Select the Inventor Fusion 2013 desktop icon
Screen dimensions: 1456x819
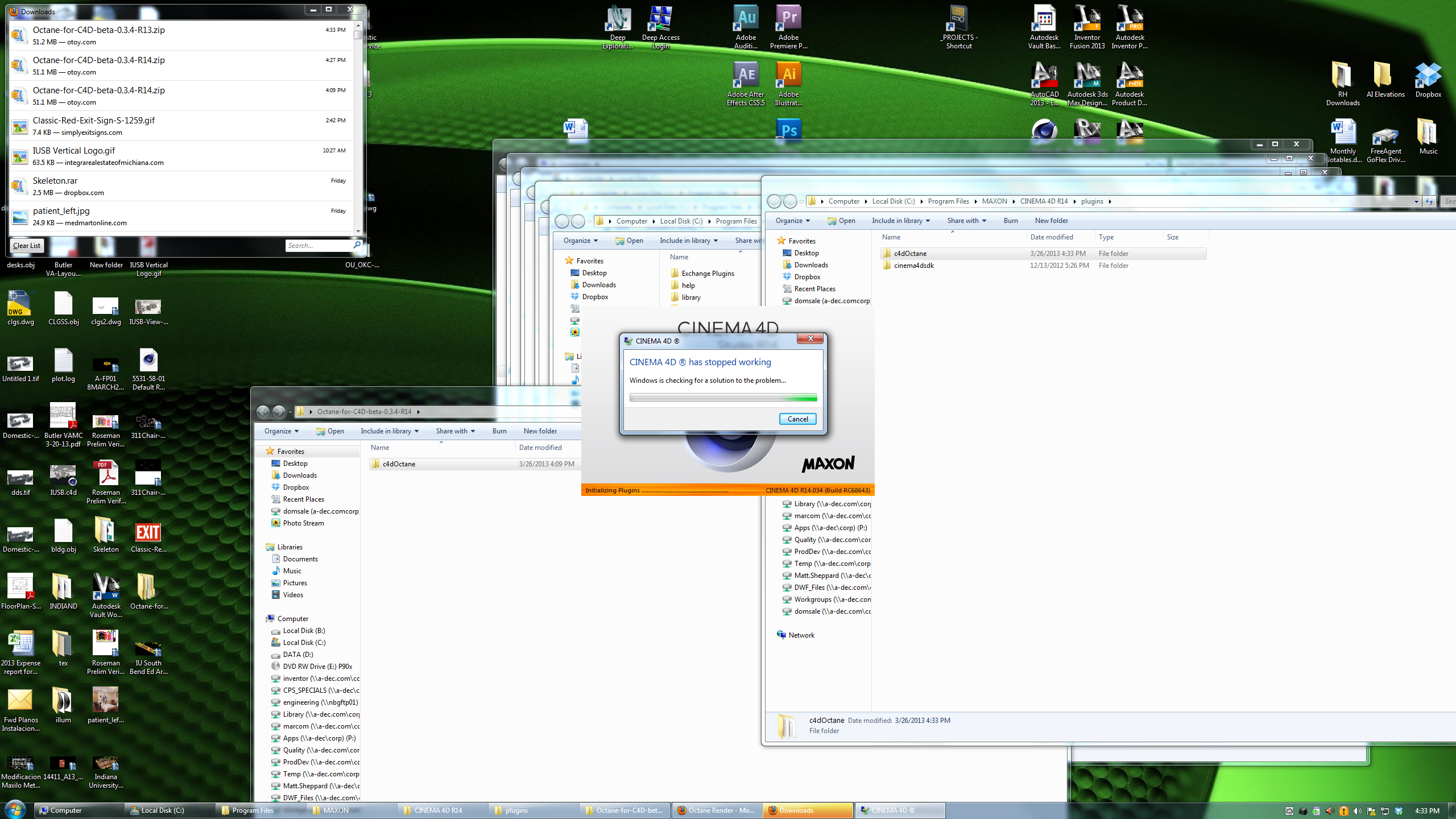1087,27
